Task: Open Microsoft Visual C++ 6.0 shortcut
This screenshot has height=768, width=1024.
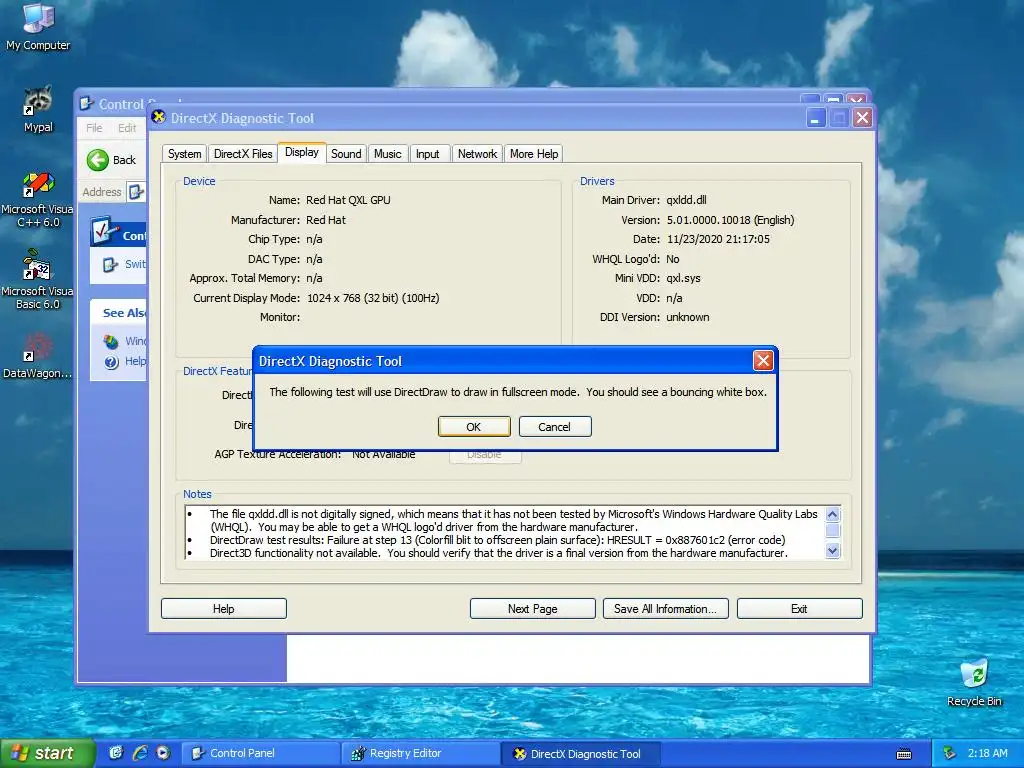Action: pyautogui.click(x=38, y=199)
